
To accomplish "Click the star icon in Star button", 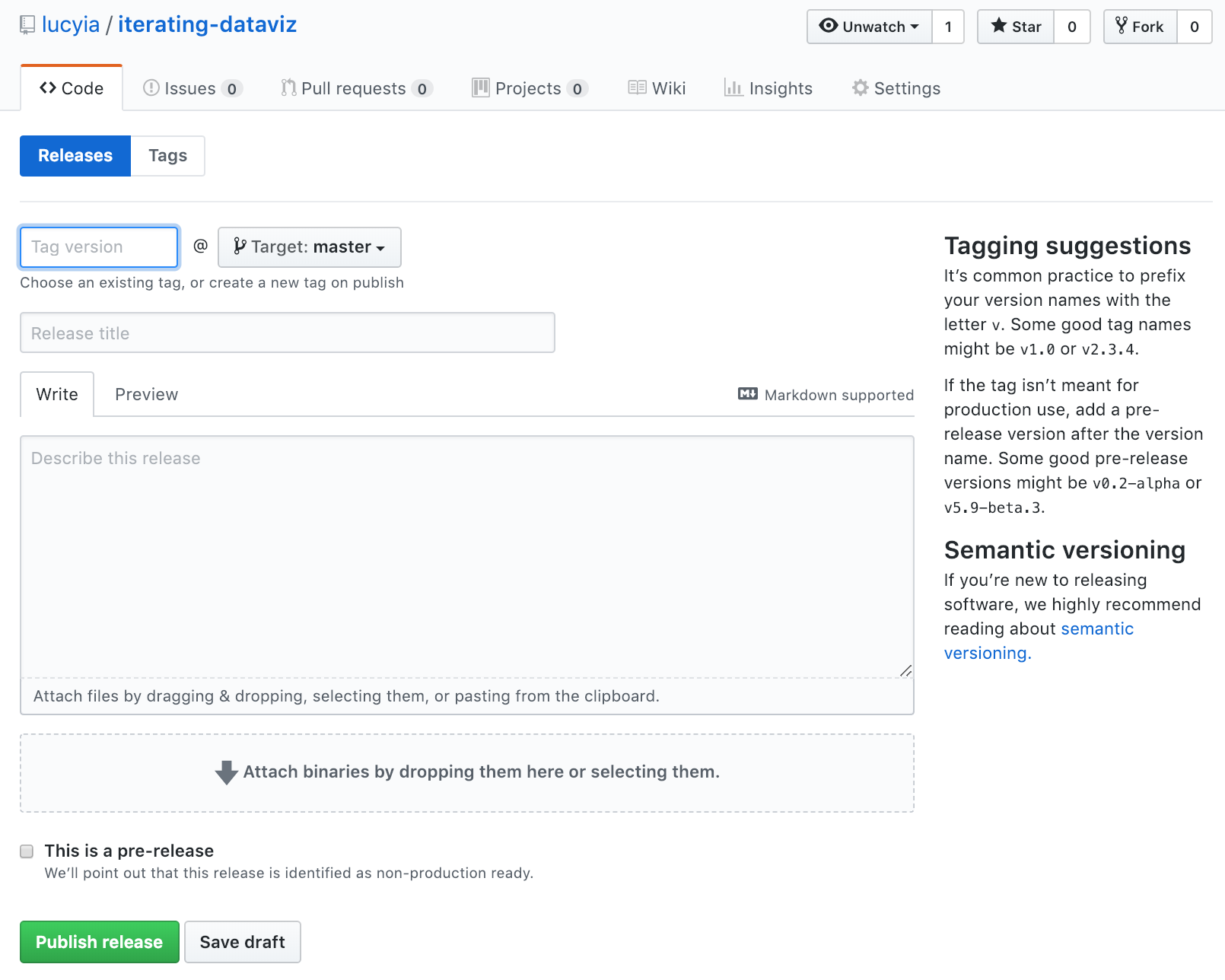I will click(x=999, y=25).
